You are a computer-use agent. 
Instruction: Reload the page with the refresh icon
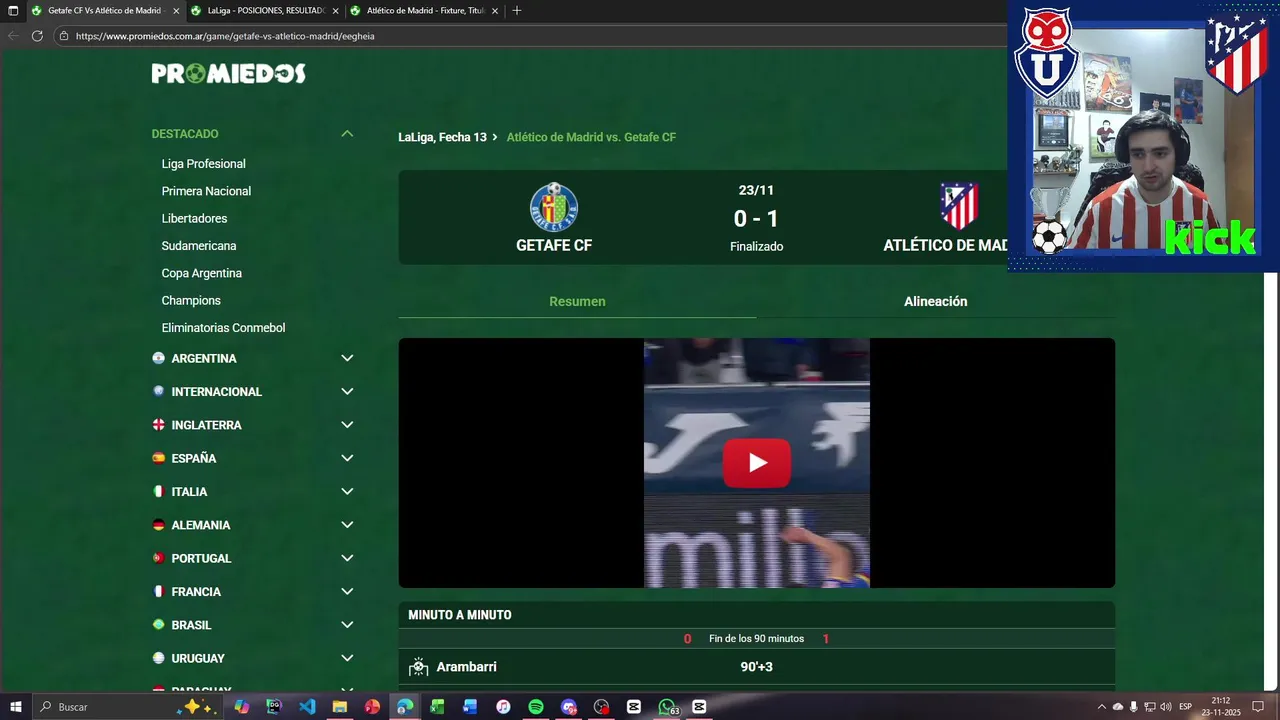tap(37, 36)
